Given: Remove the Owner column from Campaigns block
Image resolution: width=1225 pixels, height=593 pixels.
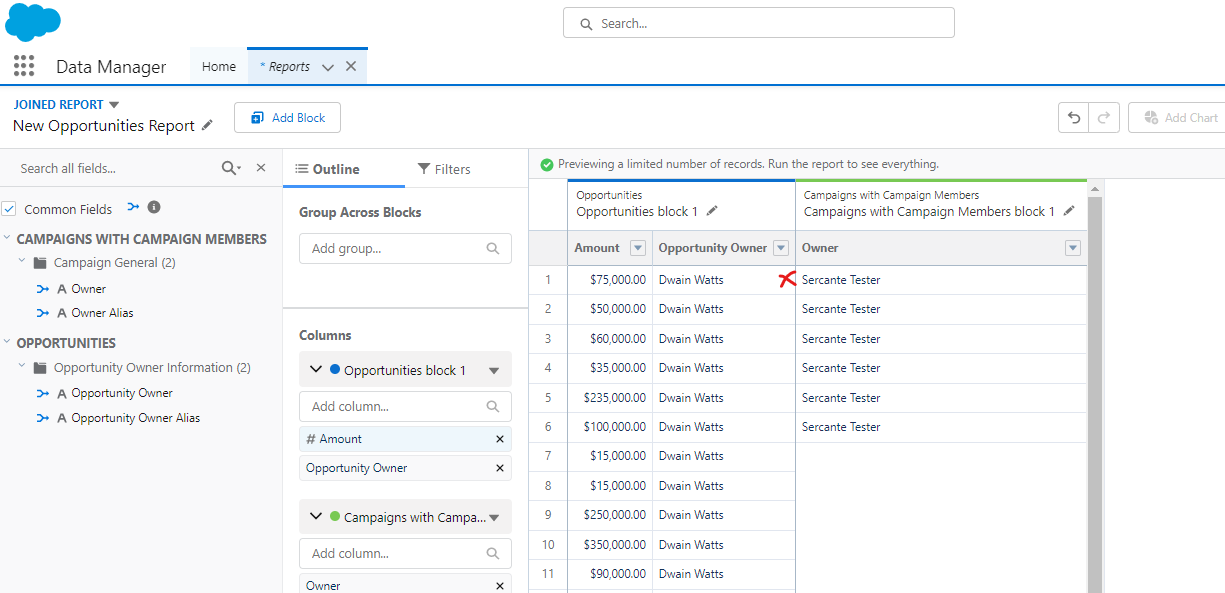Looking at the screenshot, I should (x=500, y=585).
